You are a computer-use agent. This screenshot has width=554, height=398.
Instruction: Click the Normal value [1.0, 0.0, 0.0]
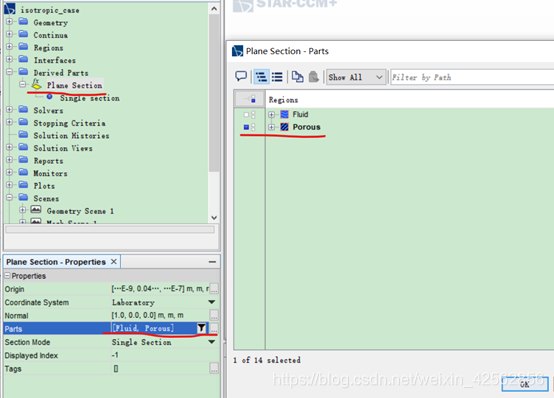point(147,315)
